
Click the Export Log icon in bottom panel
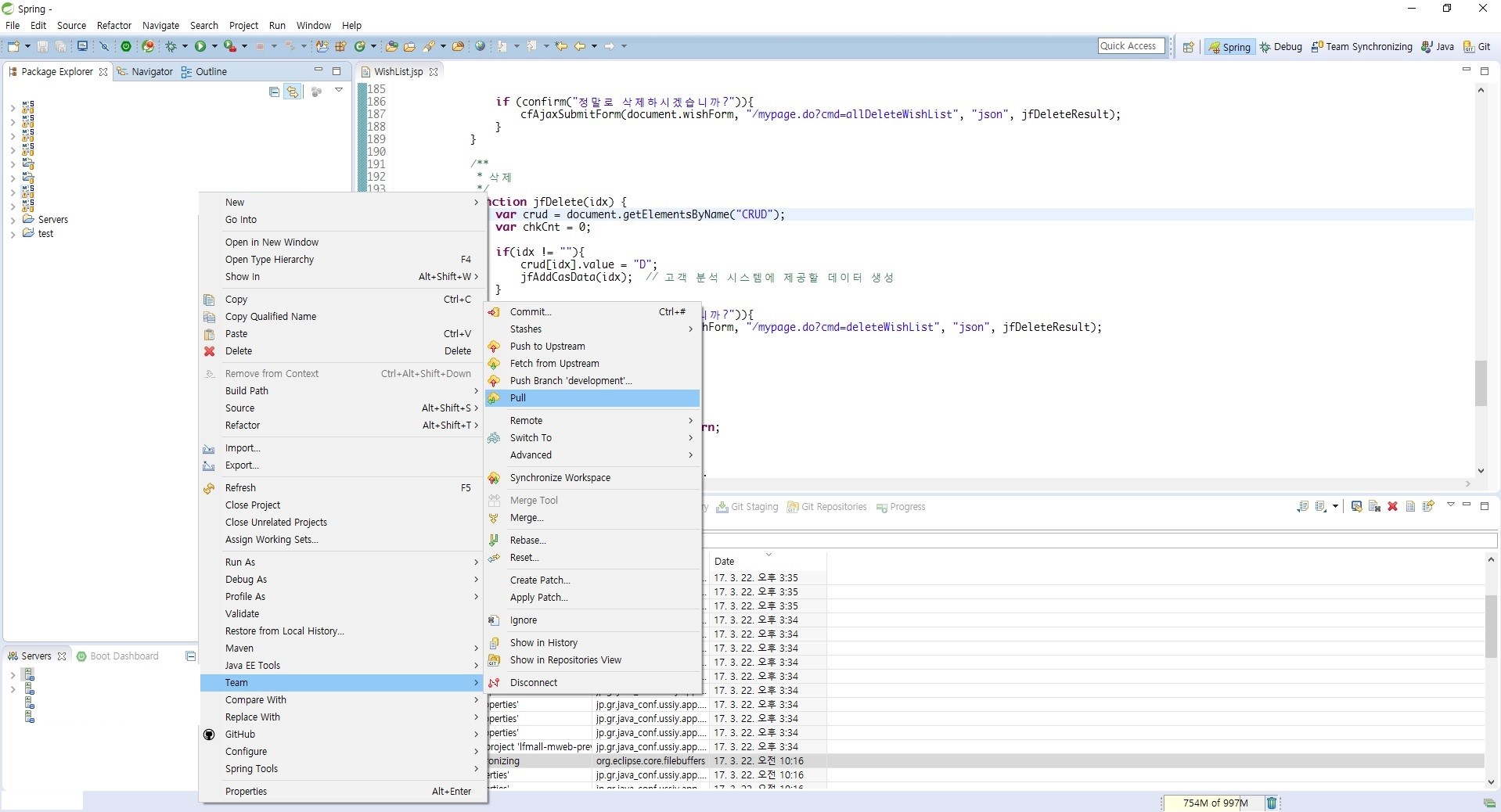[x=1302, y=506]
